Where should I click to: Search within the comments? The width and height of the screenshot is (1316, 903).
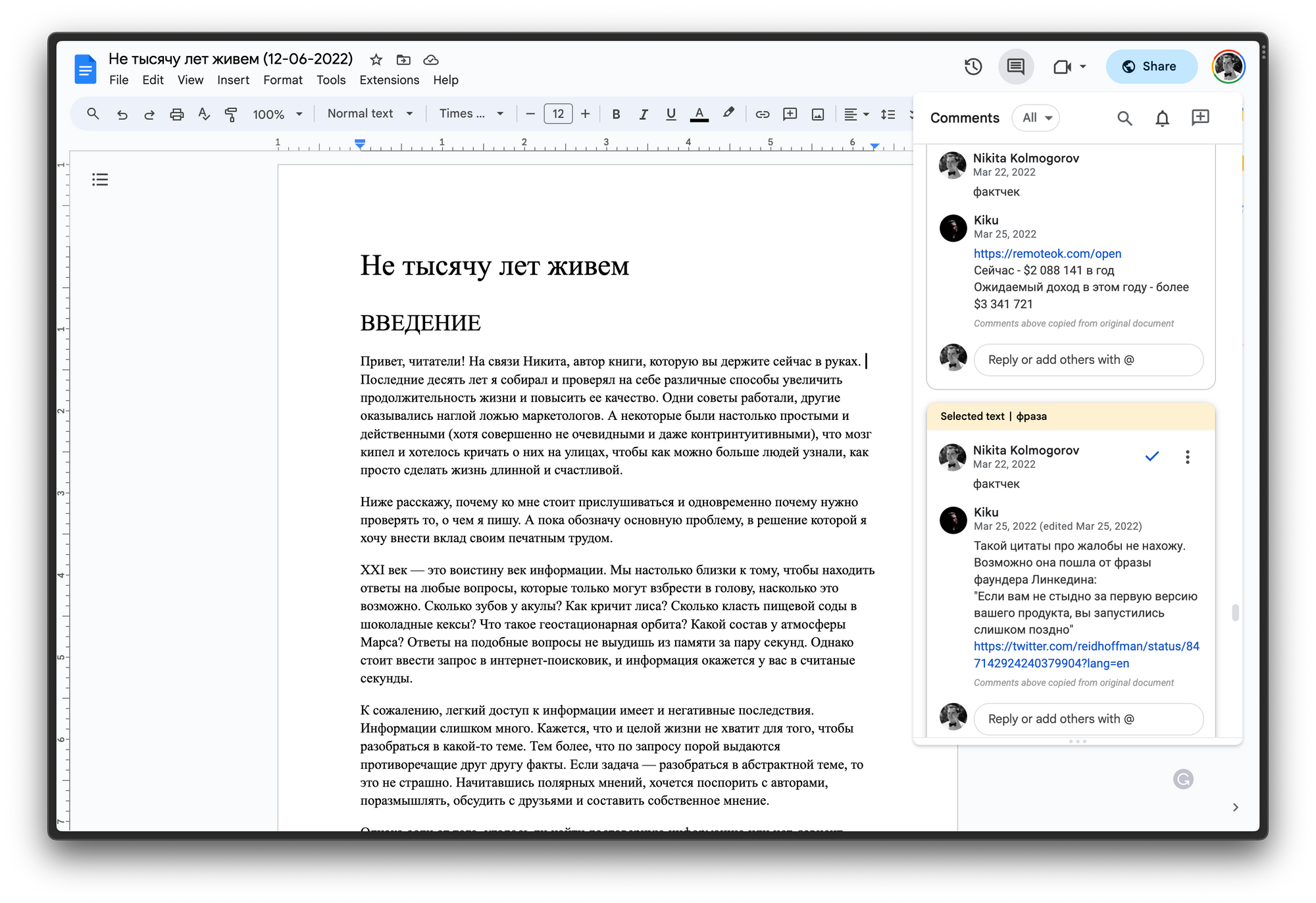[x=1125, y=118]
